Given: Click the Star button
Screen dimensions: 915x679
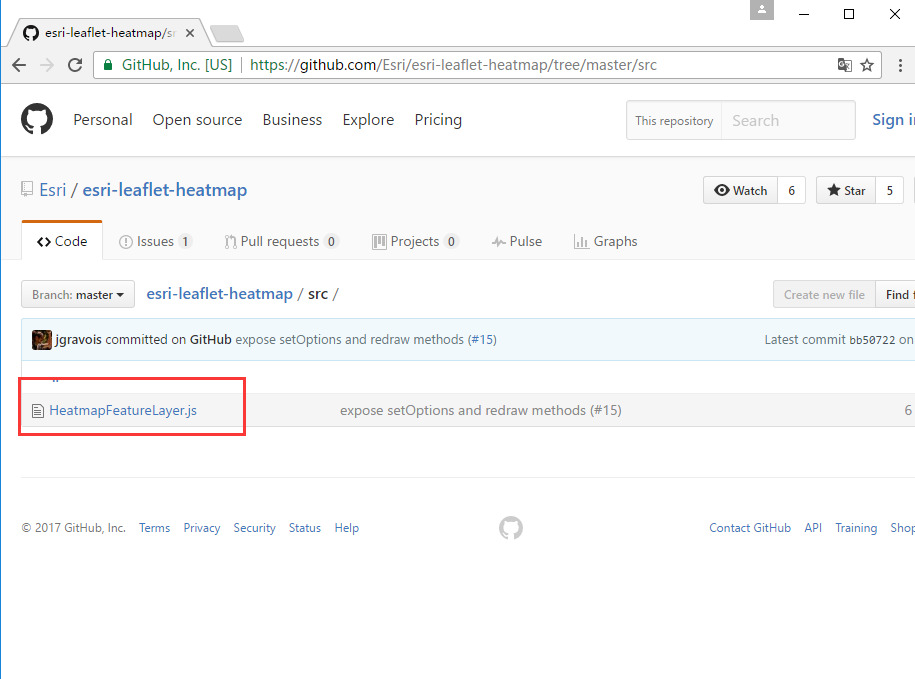Looking at the screenshot, I should (x=846, y=190).
